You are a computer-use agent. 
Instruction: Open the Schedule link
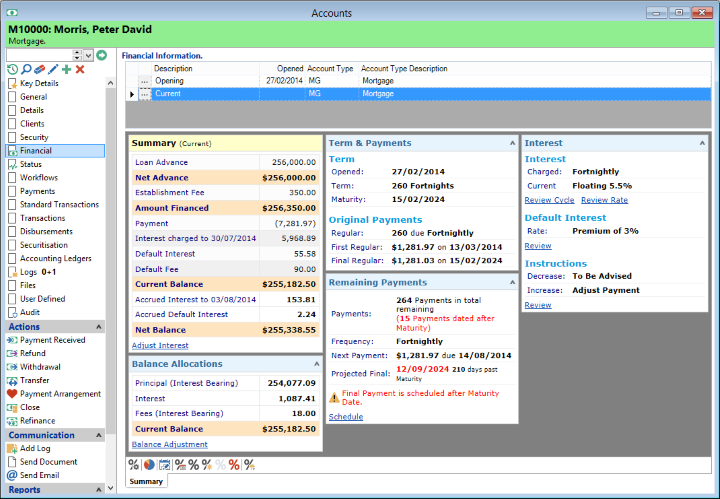(x=346, y=416)
